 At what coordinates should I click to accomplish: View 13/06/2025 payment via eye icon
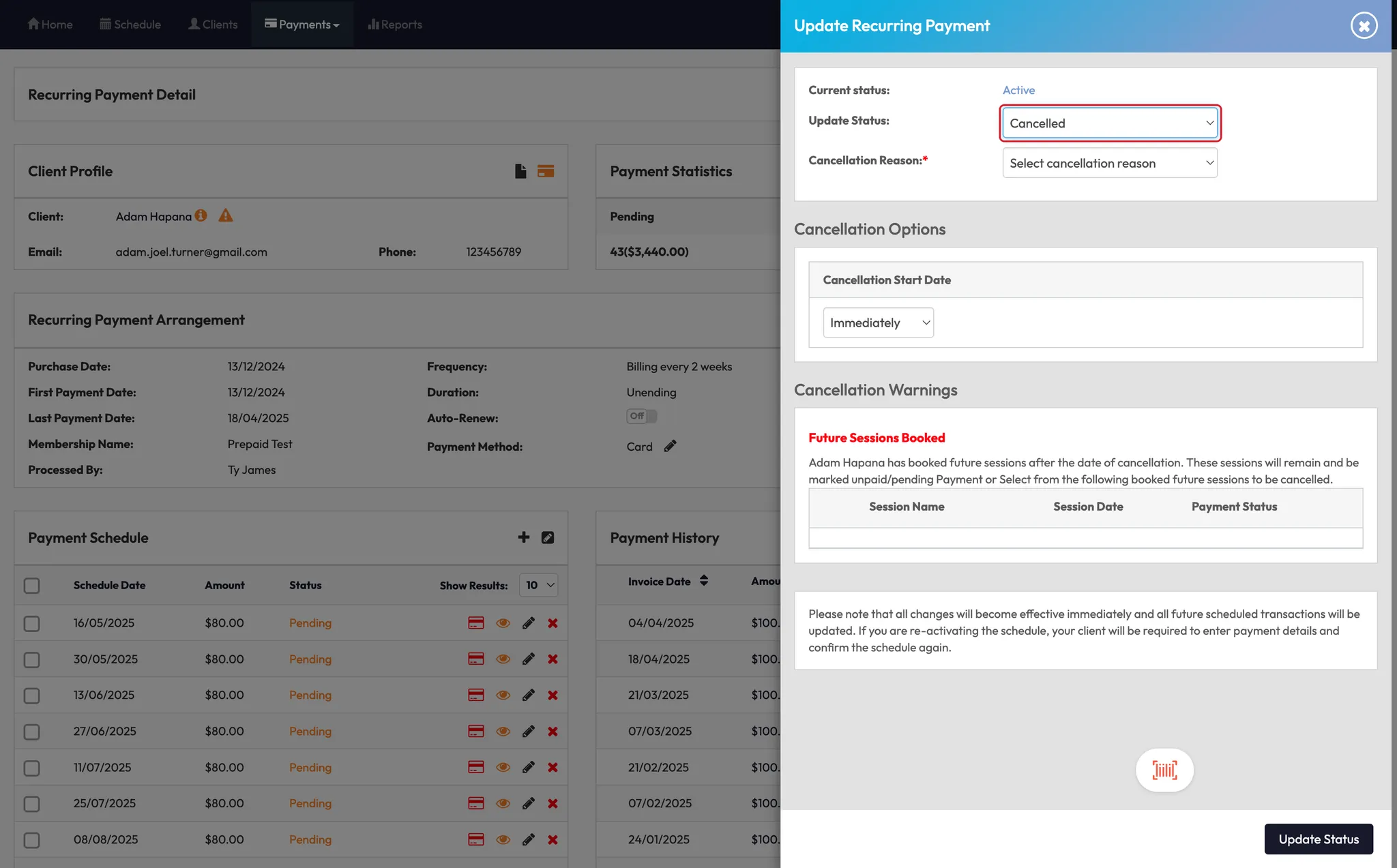click(x=503, y=695)
